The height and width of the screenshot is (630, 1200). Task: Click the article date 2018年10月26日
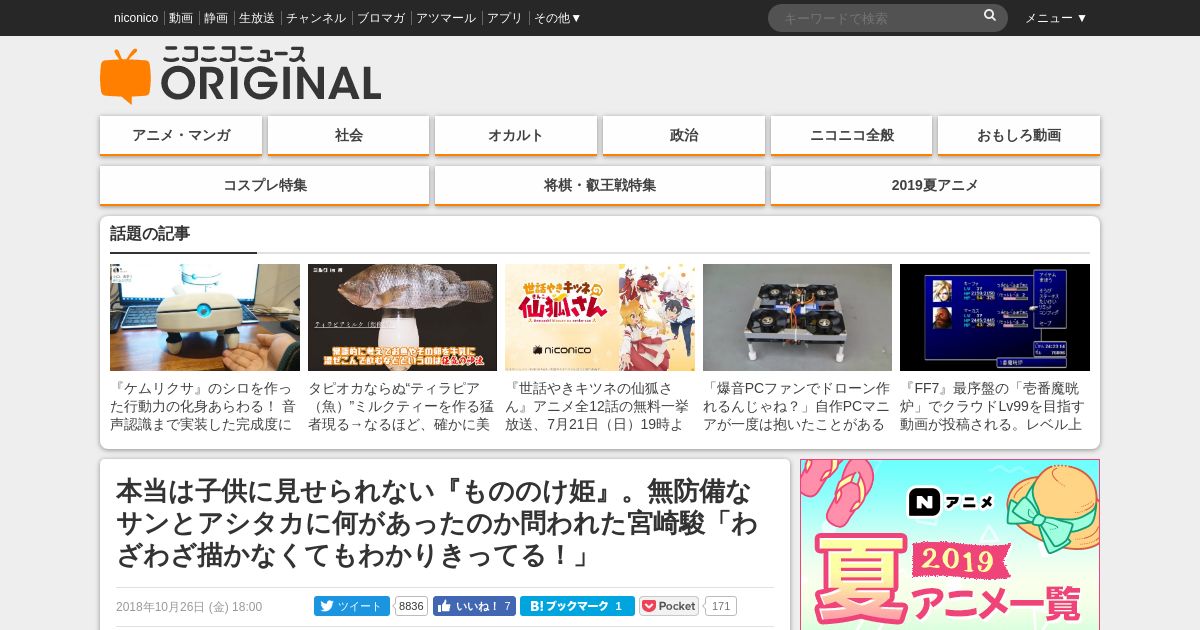189,607
